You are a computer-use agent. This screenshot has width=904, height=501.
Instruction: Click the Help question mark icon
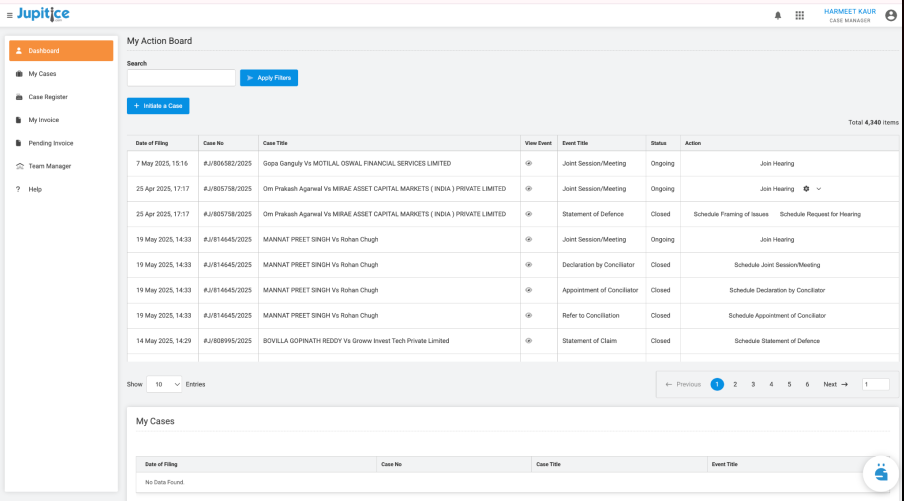[x=19, y=189]
